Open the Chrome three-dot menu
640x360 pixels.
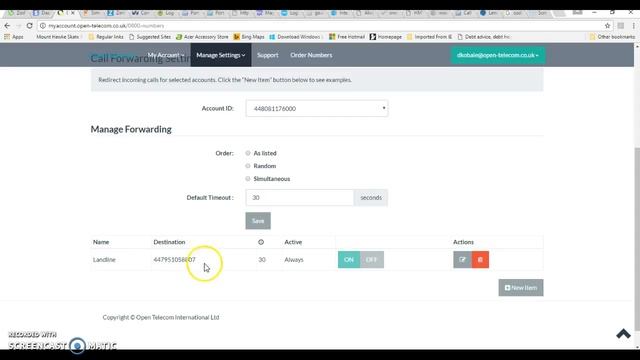(634, 25)
